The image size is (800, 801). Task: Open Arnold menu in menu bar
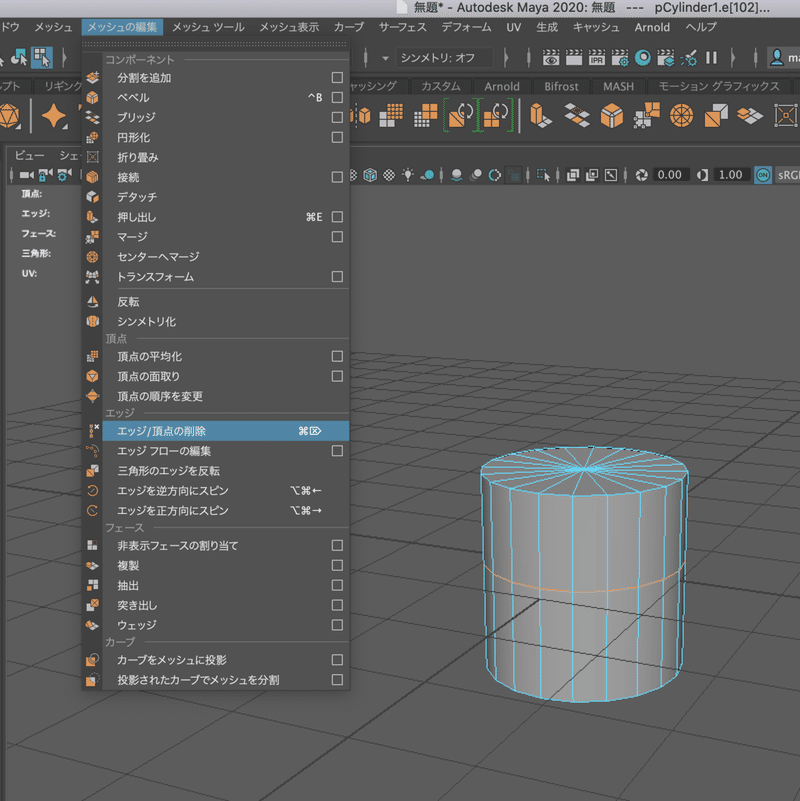[x=652, y=27]
